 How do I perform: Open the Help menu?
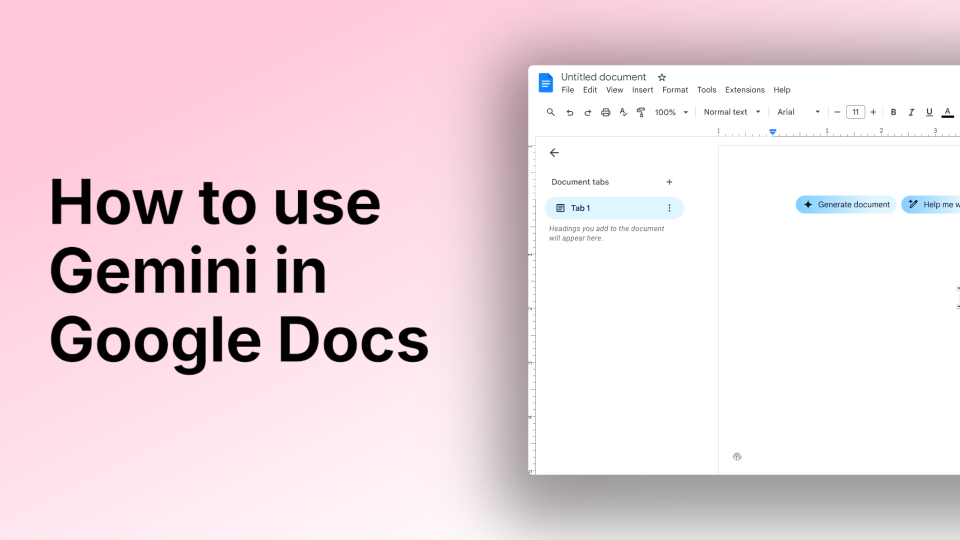pos(782,90)
